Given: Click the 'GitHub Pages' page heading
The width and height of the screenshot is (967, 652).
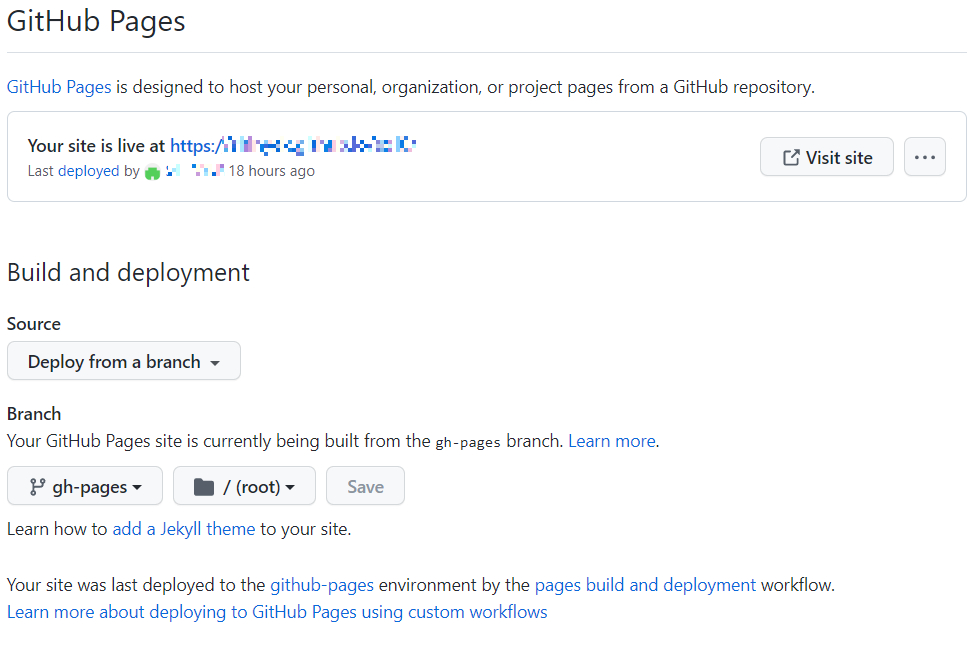Looking at the screenshot, I should coord(96,21).
